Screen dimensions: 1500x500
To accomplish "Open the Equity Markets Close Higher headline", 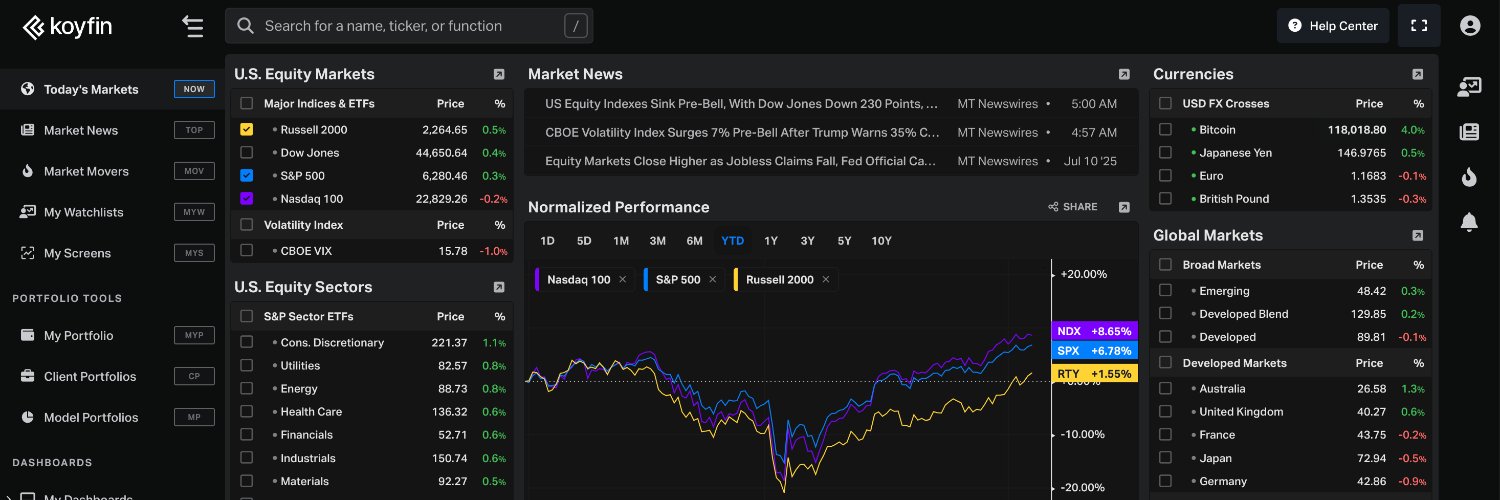I will click(741, 161).
